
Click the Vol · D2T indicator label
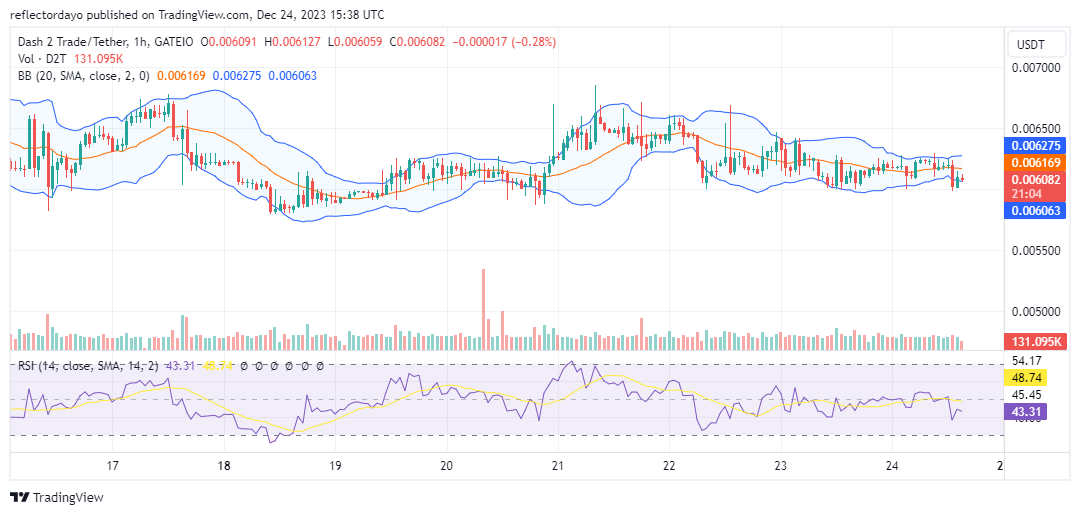[x=41, y=59]
